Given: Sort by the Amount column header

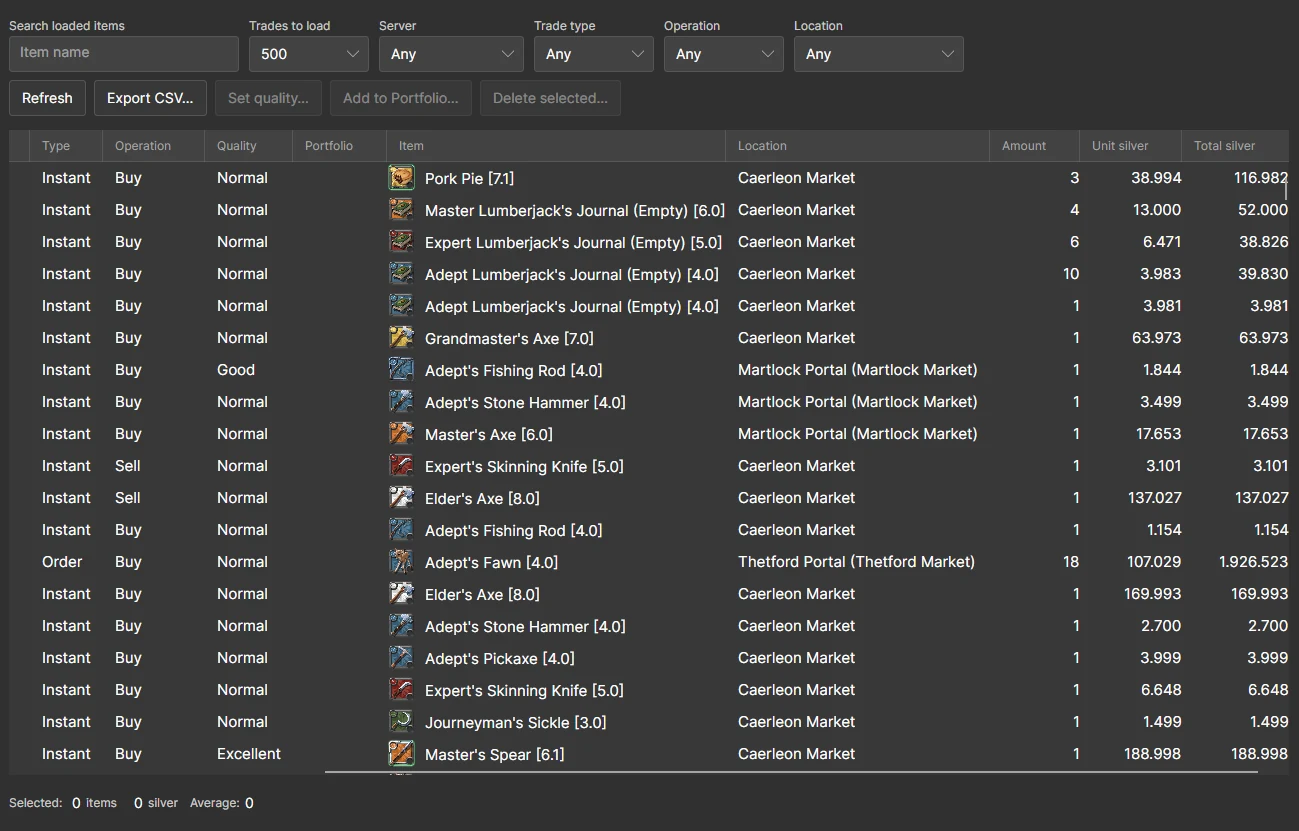Looking at the screenshot, I should (x=1034, y=146).
